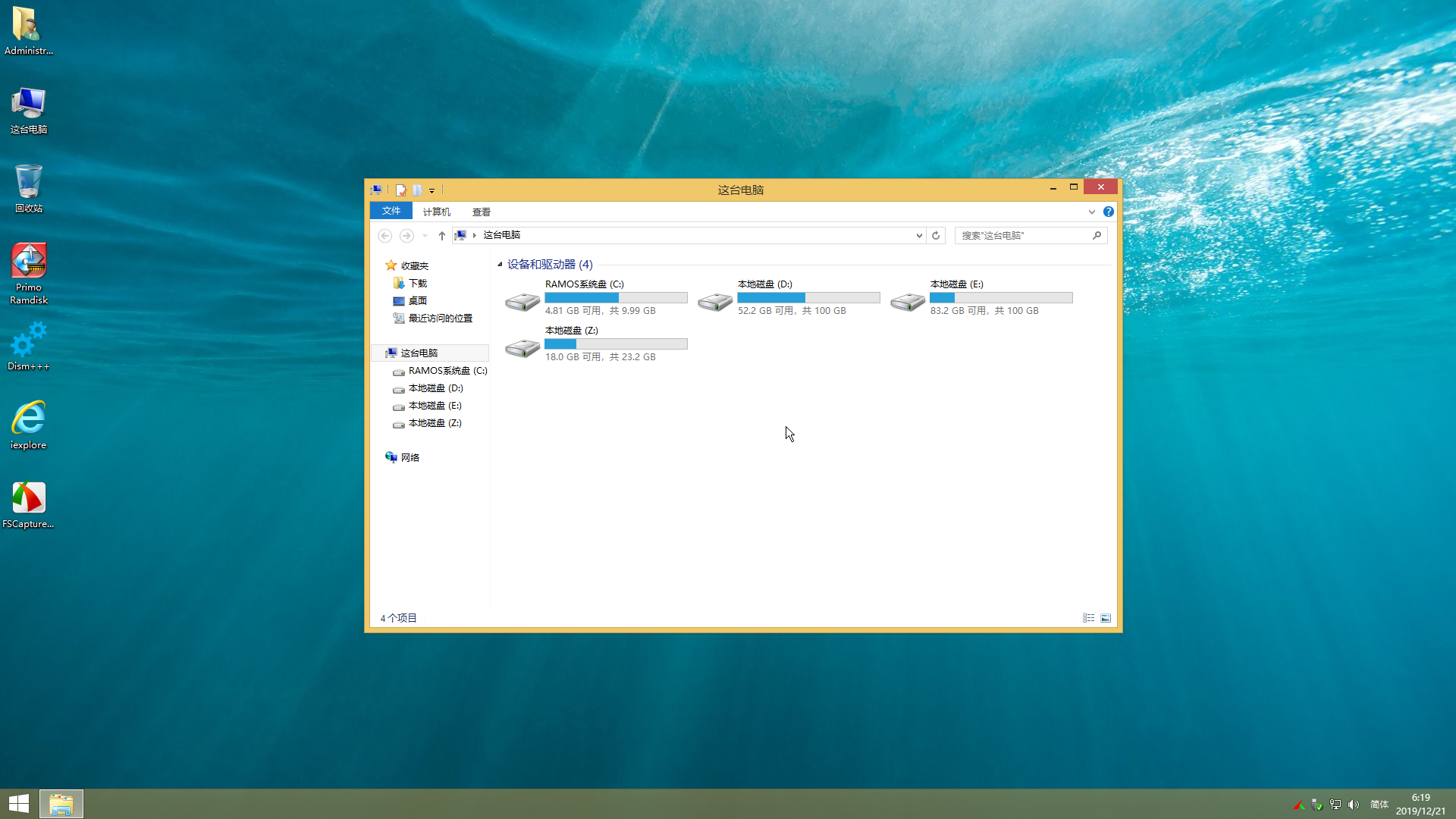Viewport: 1456px width, 819px height.
Task: Click the 4 个项目 status bar text
Action: [399, 619]
